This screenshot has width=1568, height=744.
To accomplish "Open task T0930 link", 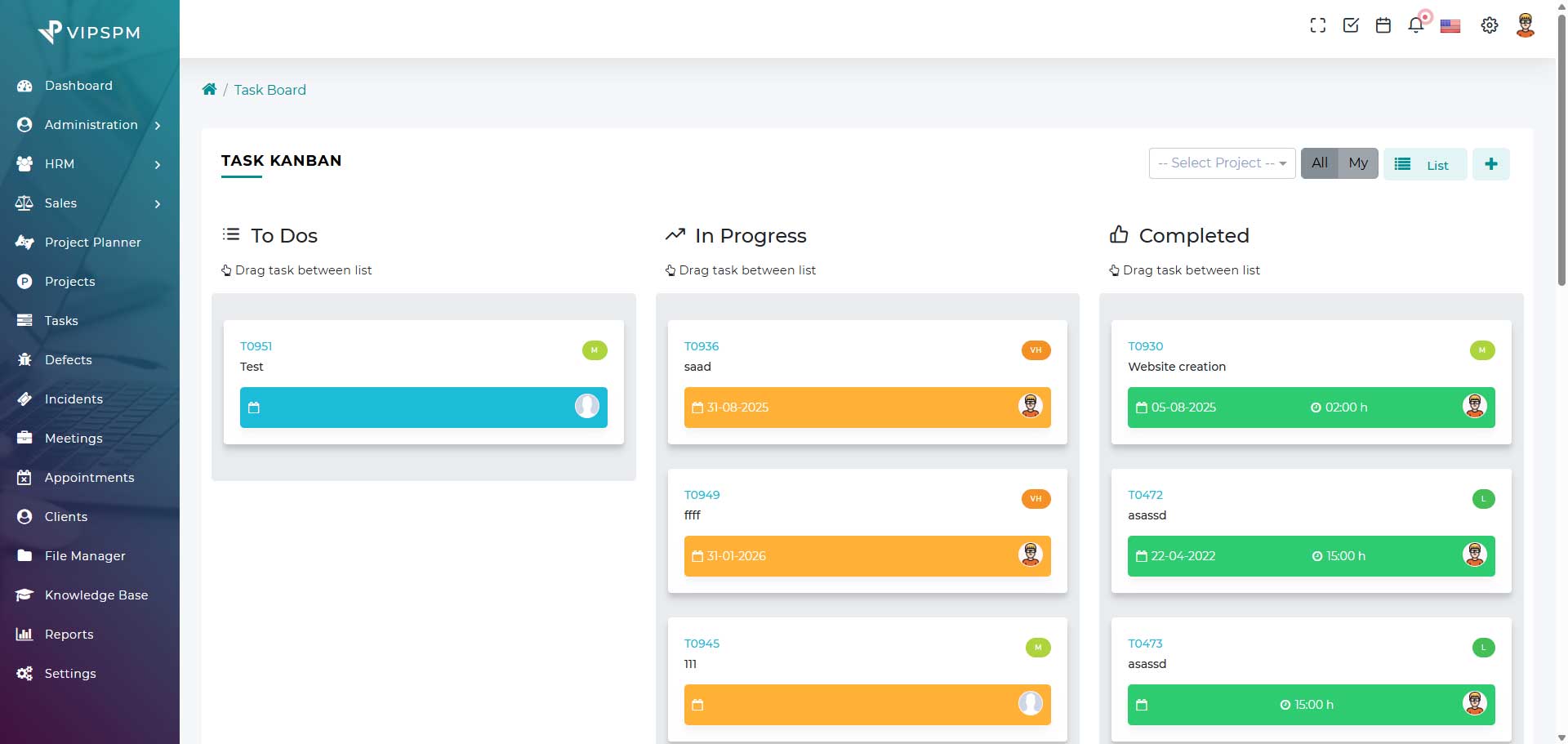I will pos(1145,346).
